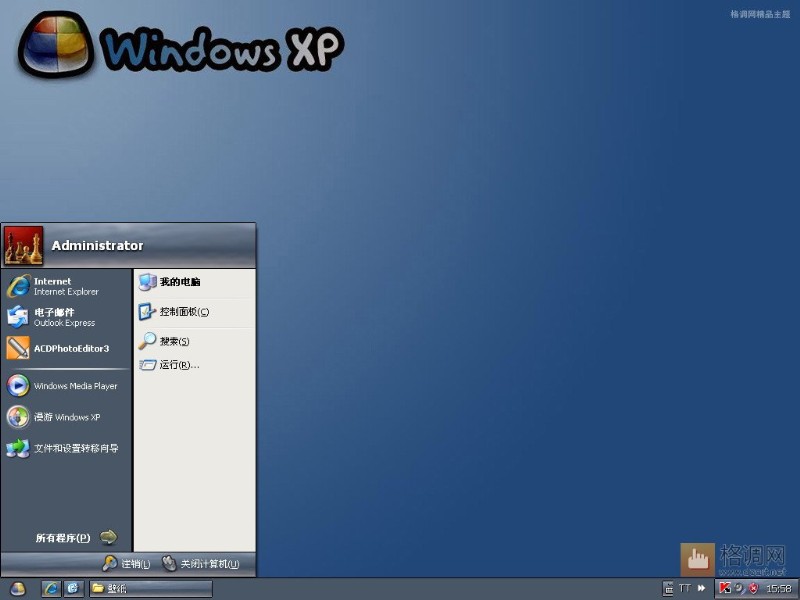Switch to the 壁纸 folder taskbar button

tap(151, 588)
